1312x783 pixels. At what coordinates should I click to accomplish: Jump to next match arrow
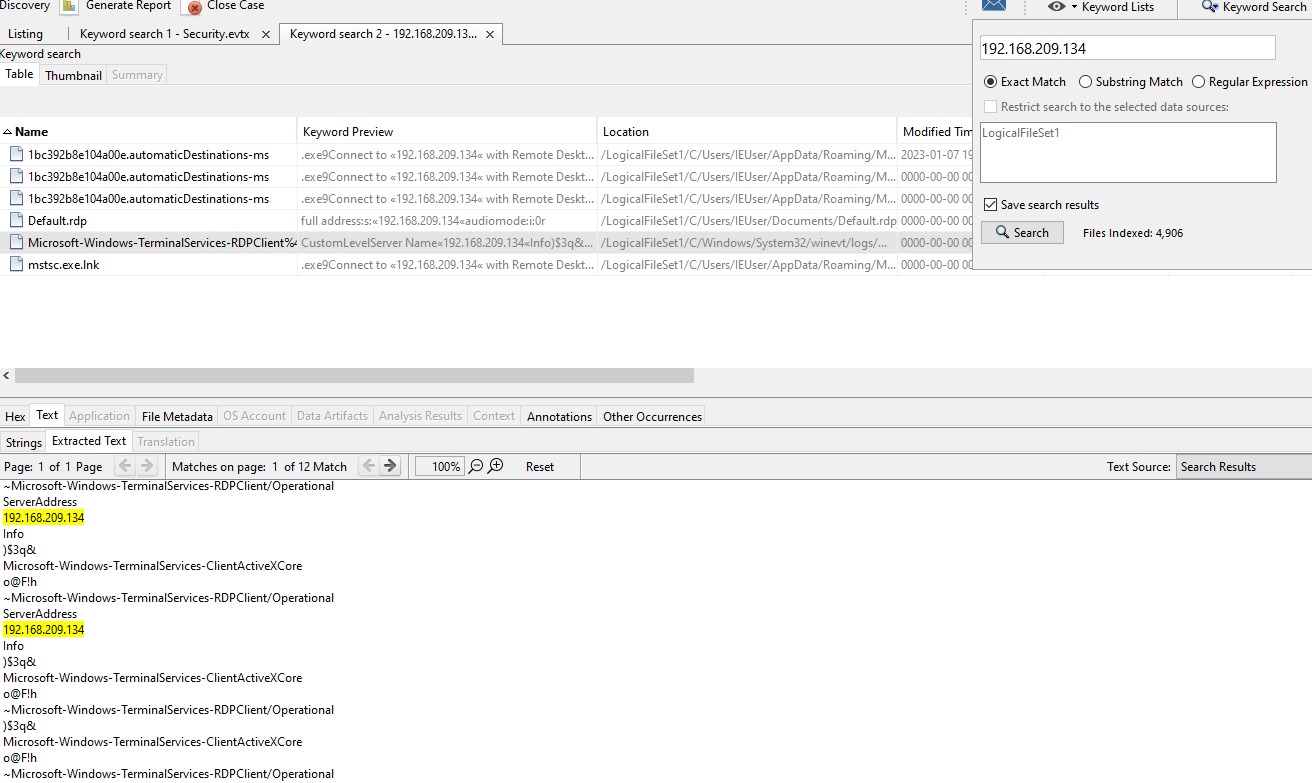pyautogui.click(x=391, y=466)
